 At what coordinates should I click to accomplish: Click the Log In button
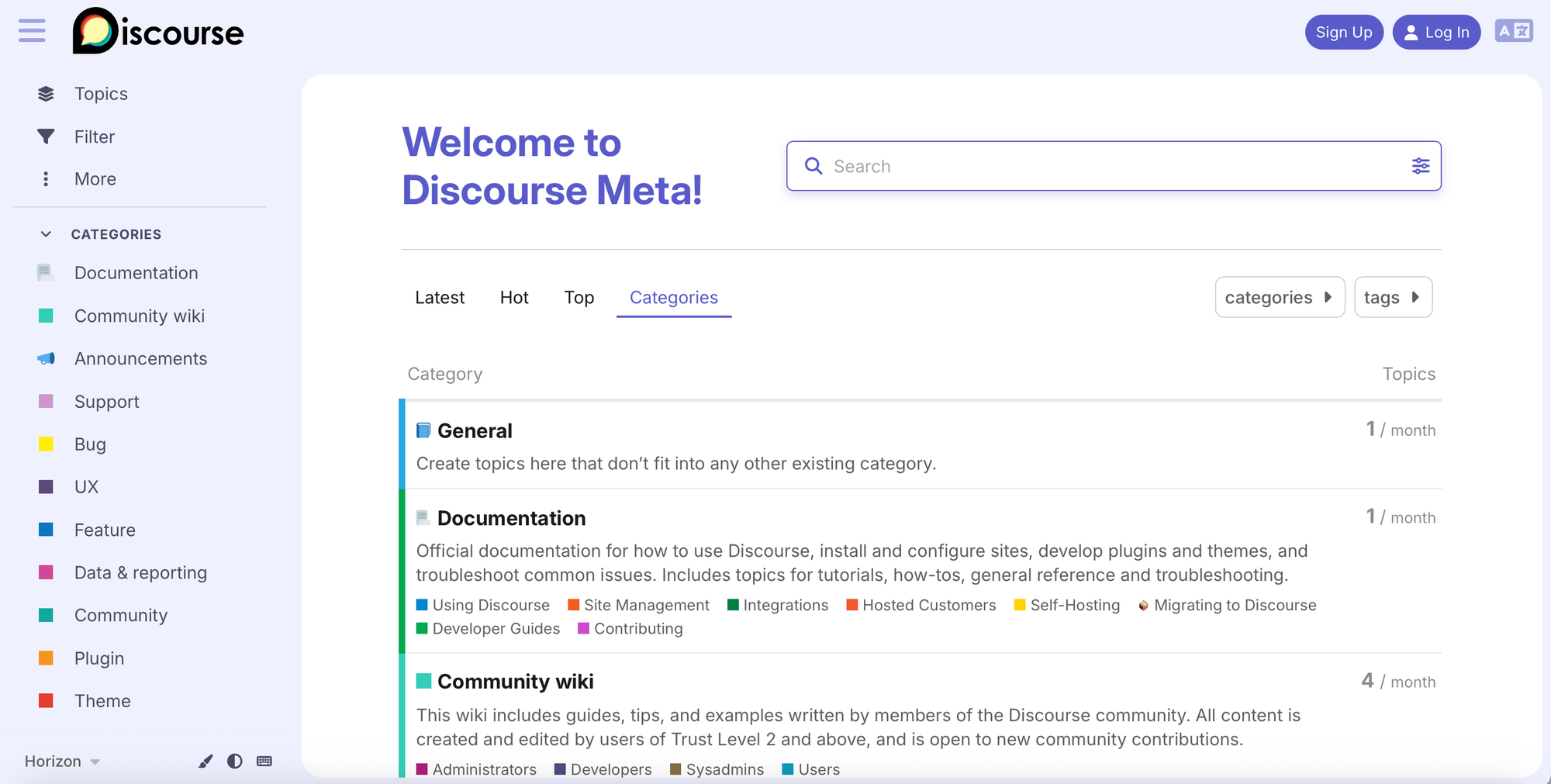click(1436, 32)
